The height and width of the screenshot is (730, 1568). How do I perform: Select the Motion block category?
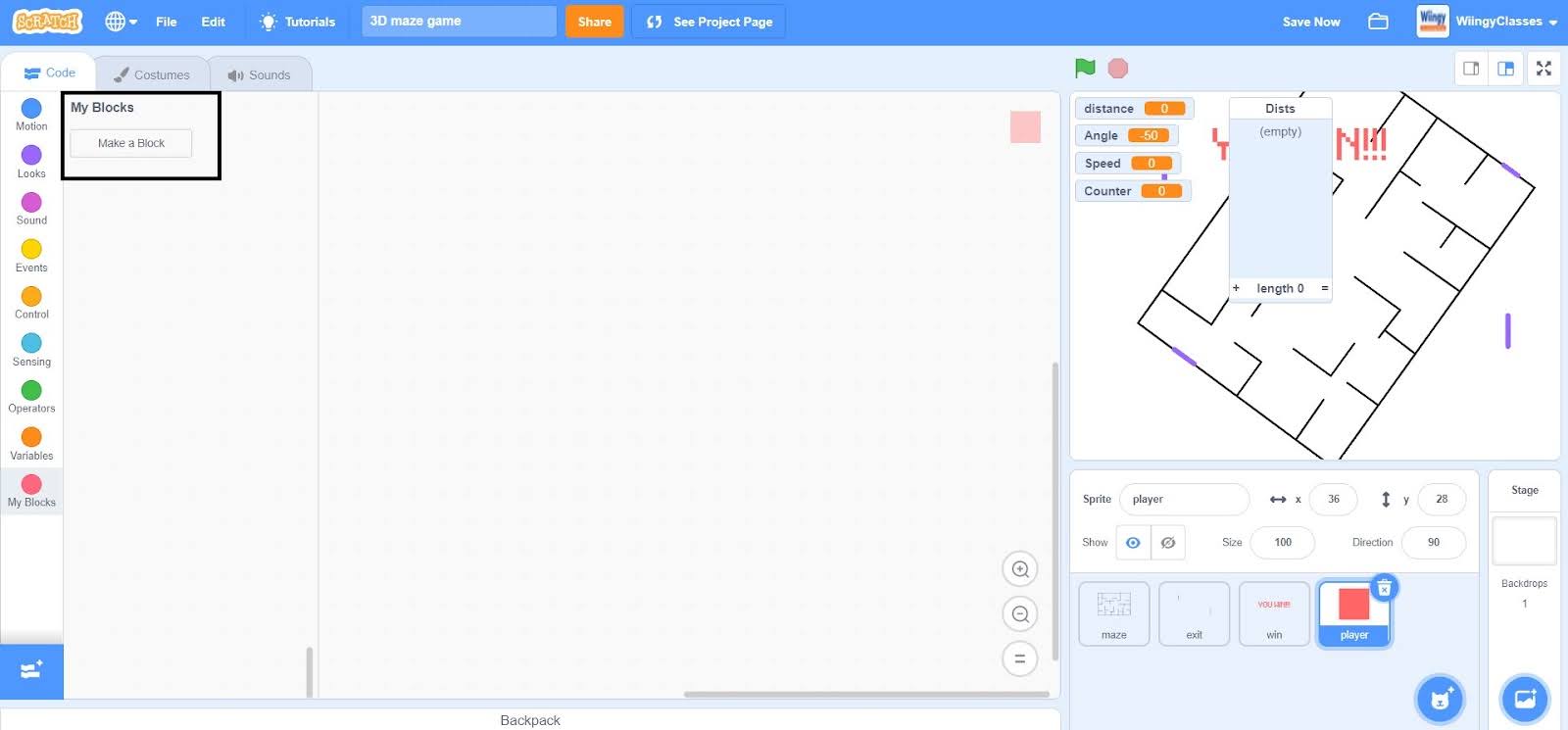click(x=31, y=115)
